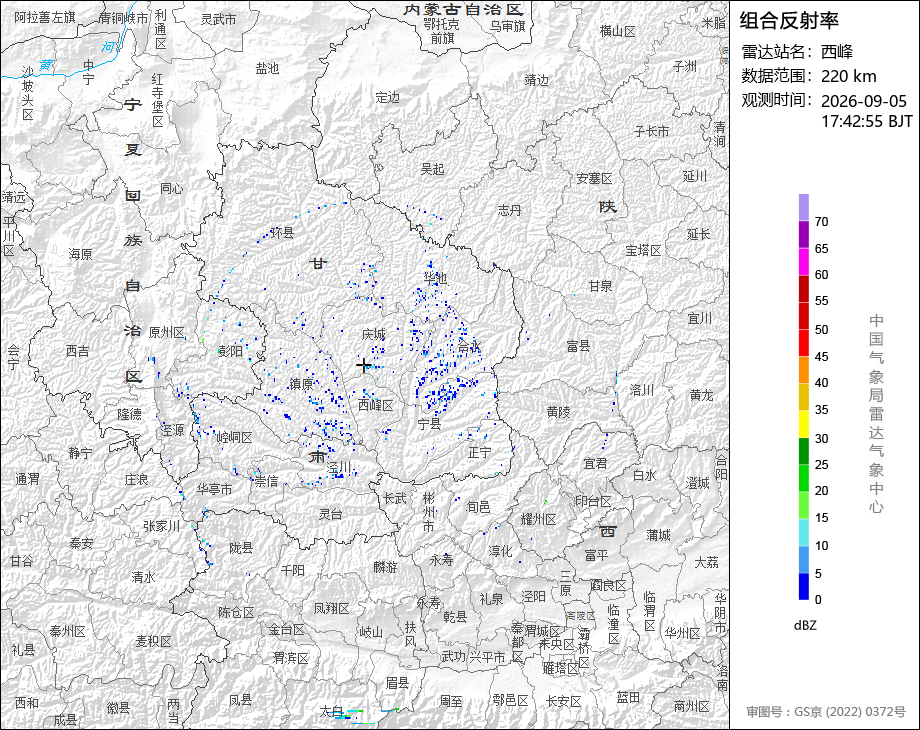This screenshot has height=730, width=920.
Task: Click the 庆城 map label
Action: pyautogui.click(x=373, y=334)
